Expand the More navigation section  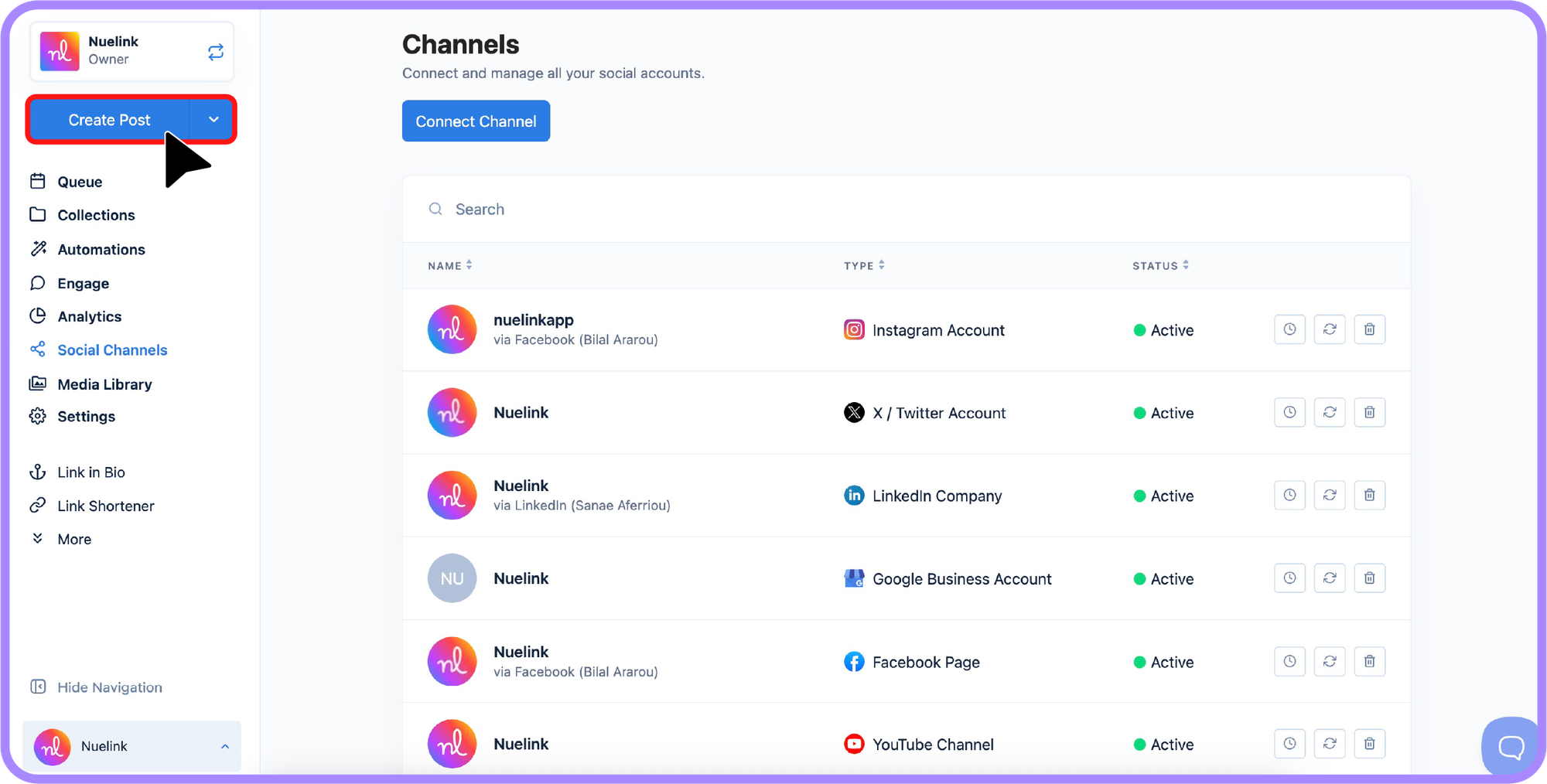click(73, 539)
